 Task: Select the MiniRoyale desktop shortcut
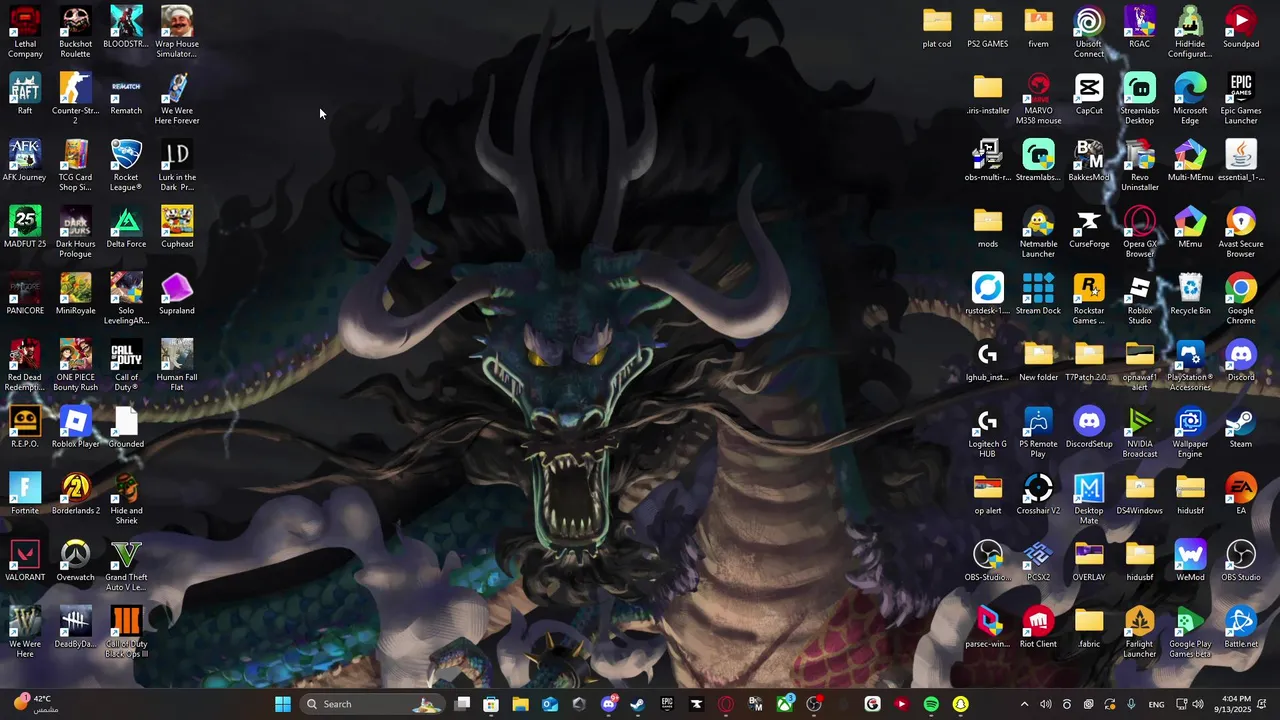[x=75, y=294]
